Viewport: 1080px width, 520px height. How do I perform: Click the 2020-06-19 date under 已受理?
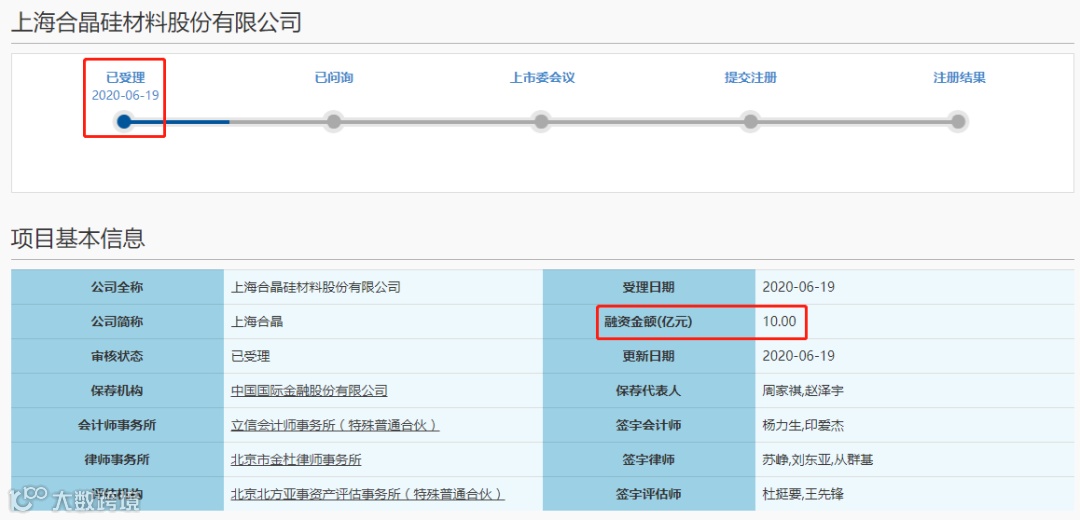click(x=125, y=96)
